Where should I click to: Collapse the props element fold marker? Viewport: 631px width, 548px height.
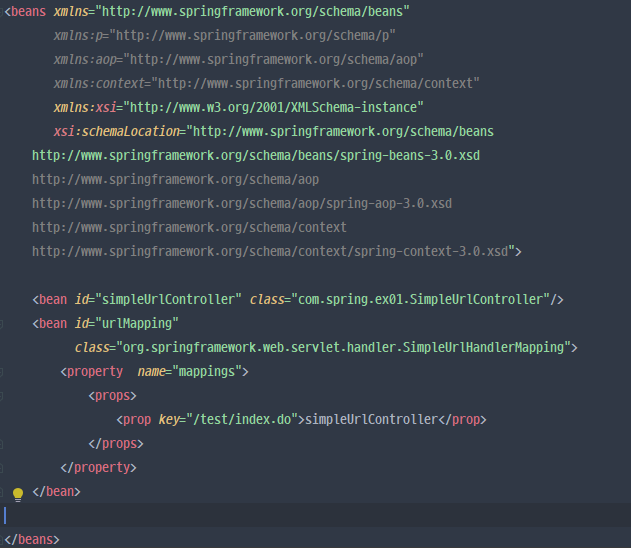click(x=1, y=396)
